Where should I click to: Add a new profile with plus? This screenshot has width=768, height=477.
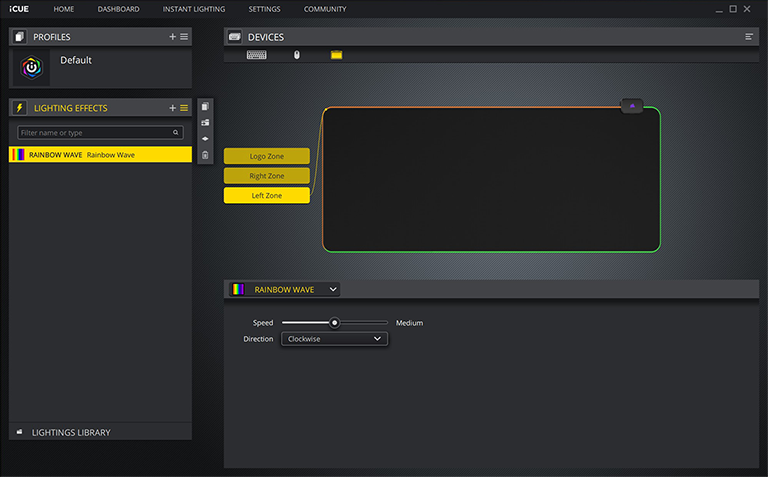[172, 37]
